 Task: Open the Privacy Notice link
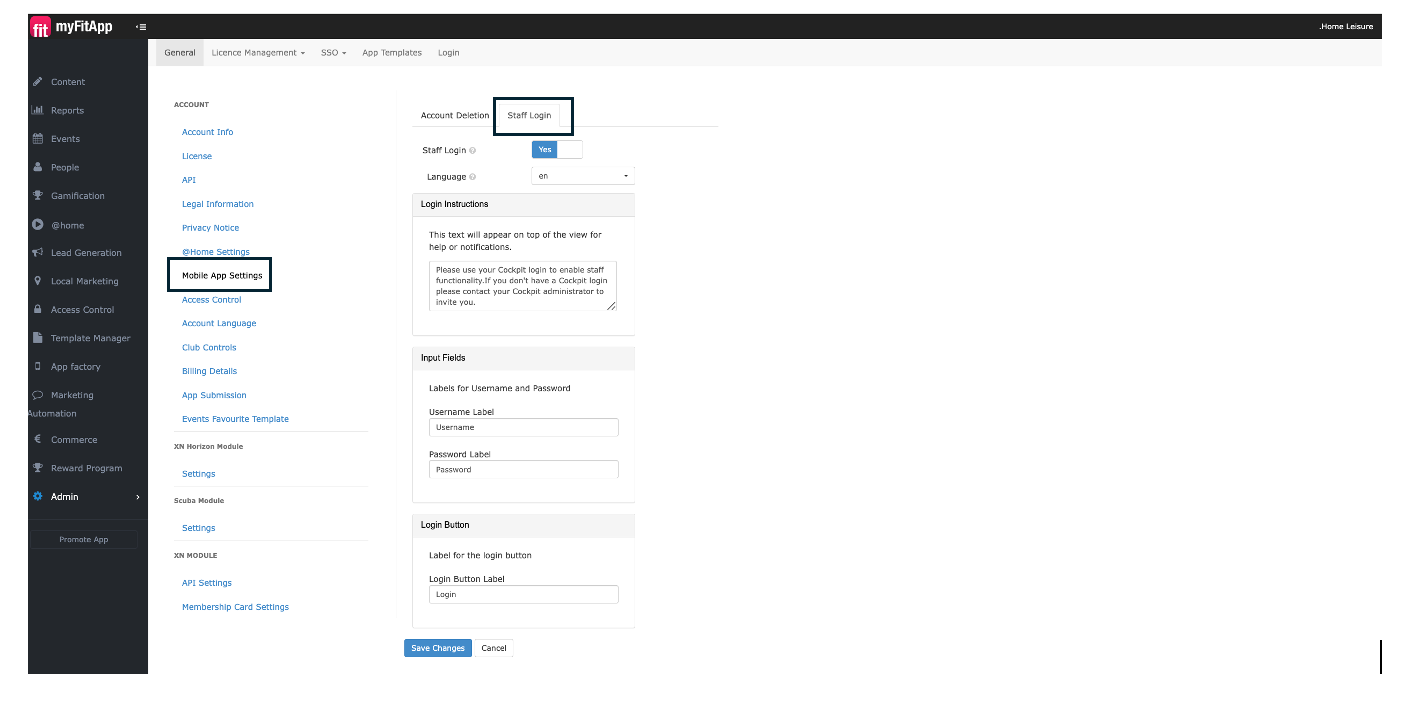211,228
